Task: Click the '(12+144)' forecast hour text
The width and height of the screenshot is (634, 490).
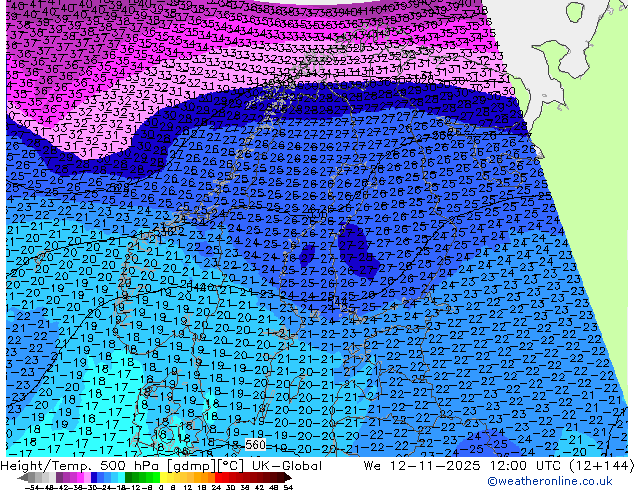Action: 602,466
